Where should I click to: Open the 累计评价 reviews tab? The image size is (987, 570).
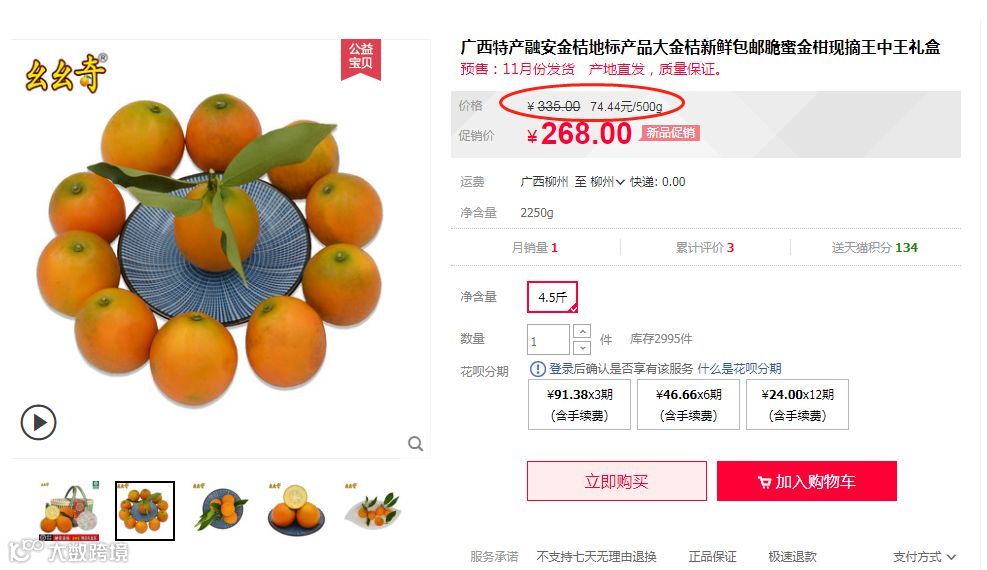point(705,247)
